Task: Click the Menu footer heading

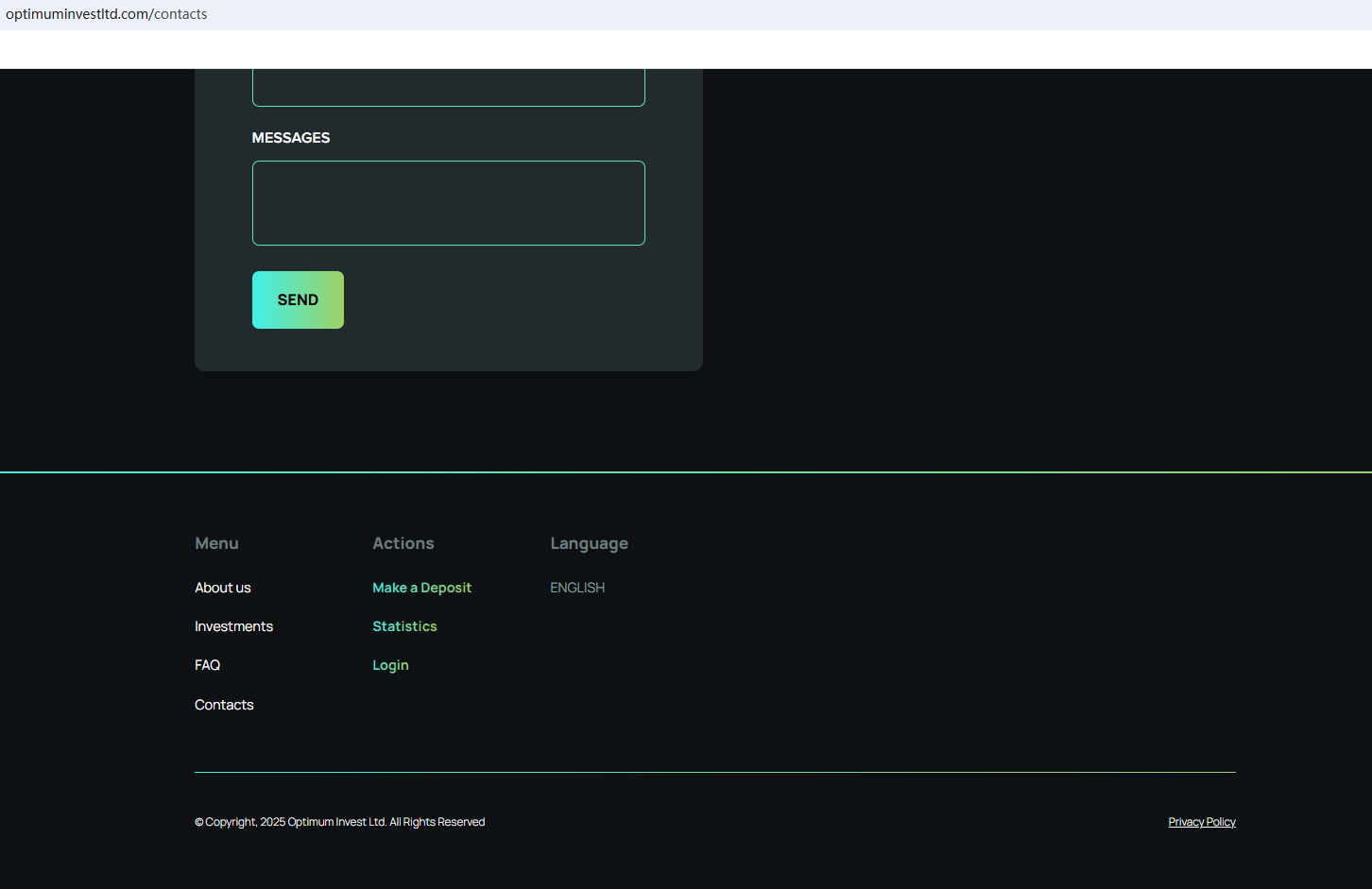Action: click(x=216, y=543)
